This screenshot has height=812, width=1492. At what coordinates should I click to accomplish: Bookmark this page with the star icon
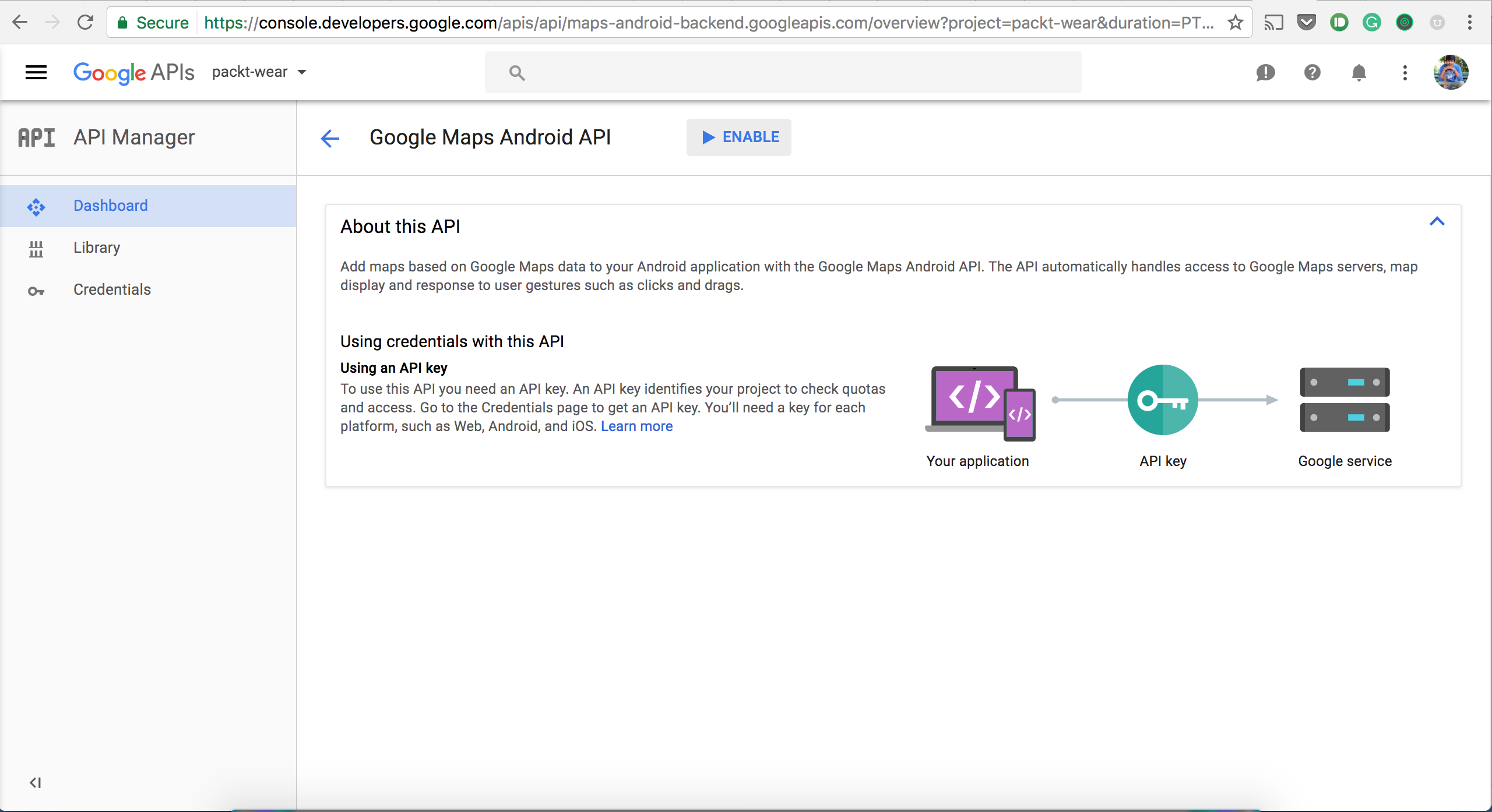[1235, 23]
